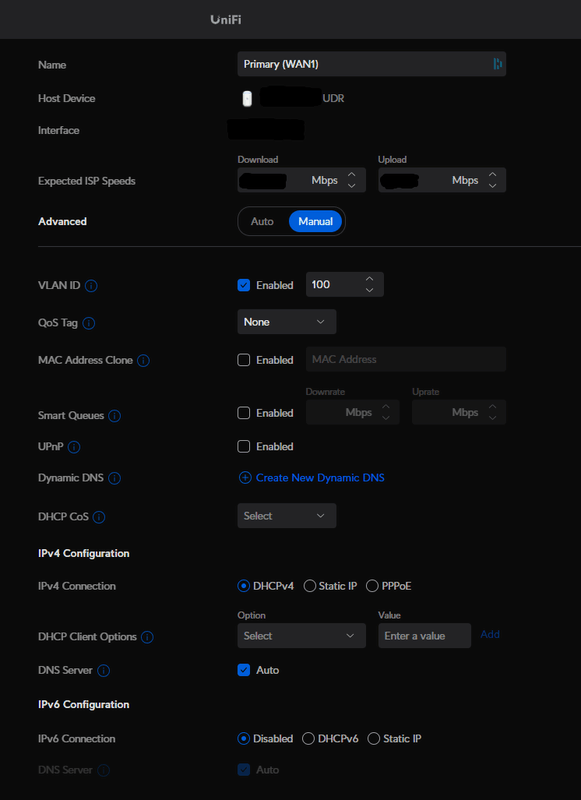The height and width of the screenshot is (800, 581).
Task: Click the DHCP CoS info icon
Action: [x=99, y=517]
